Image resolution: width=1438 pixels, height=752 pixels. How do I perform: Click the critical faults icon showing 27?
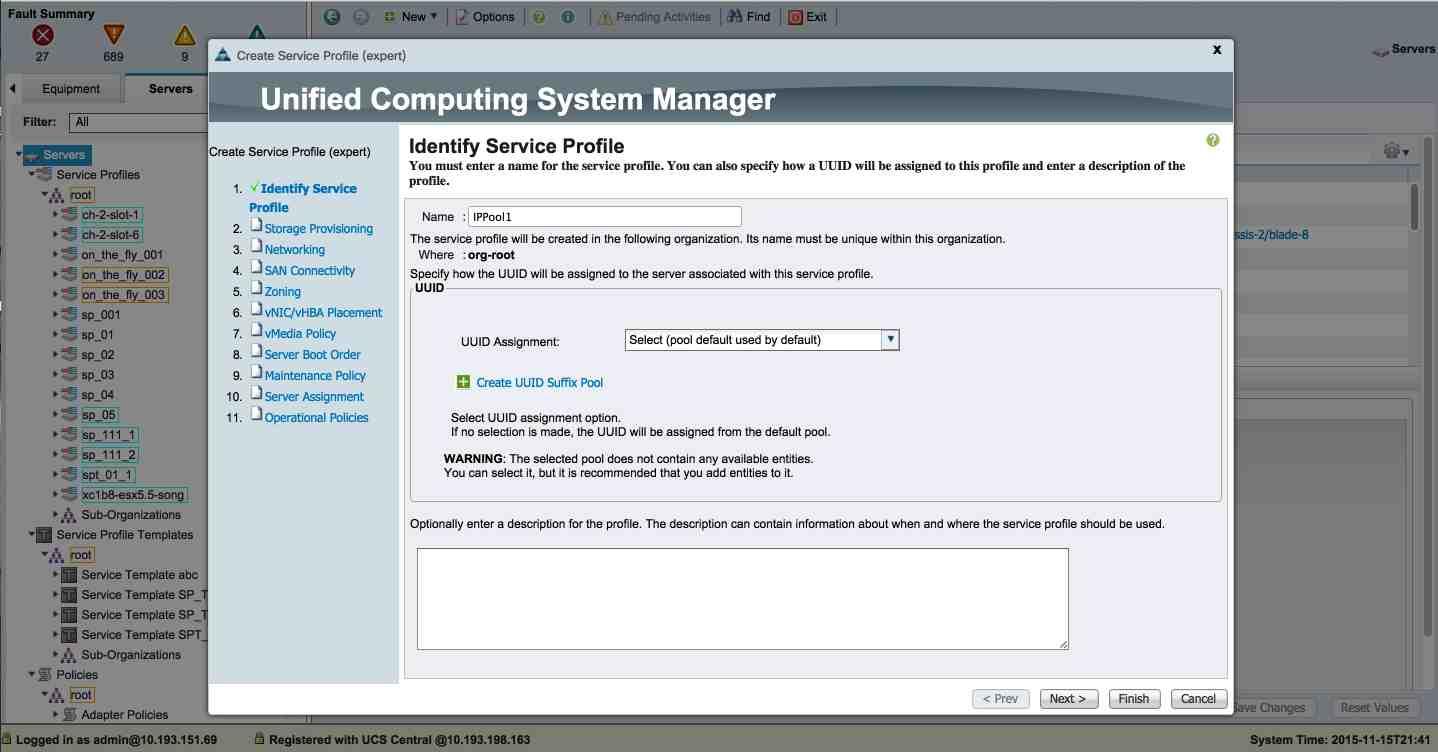coord(42,36)
